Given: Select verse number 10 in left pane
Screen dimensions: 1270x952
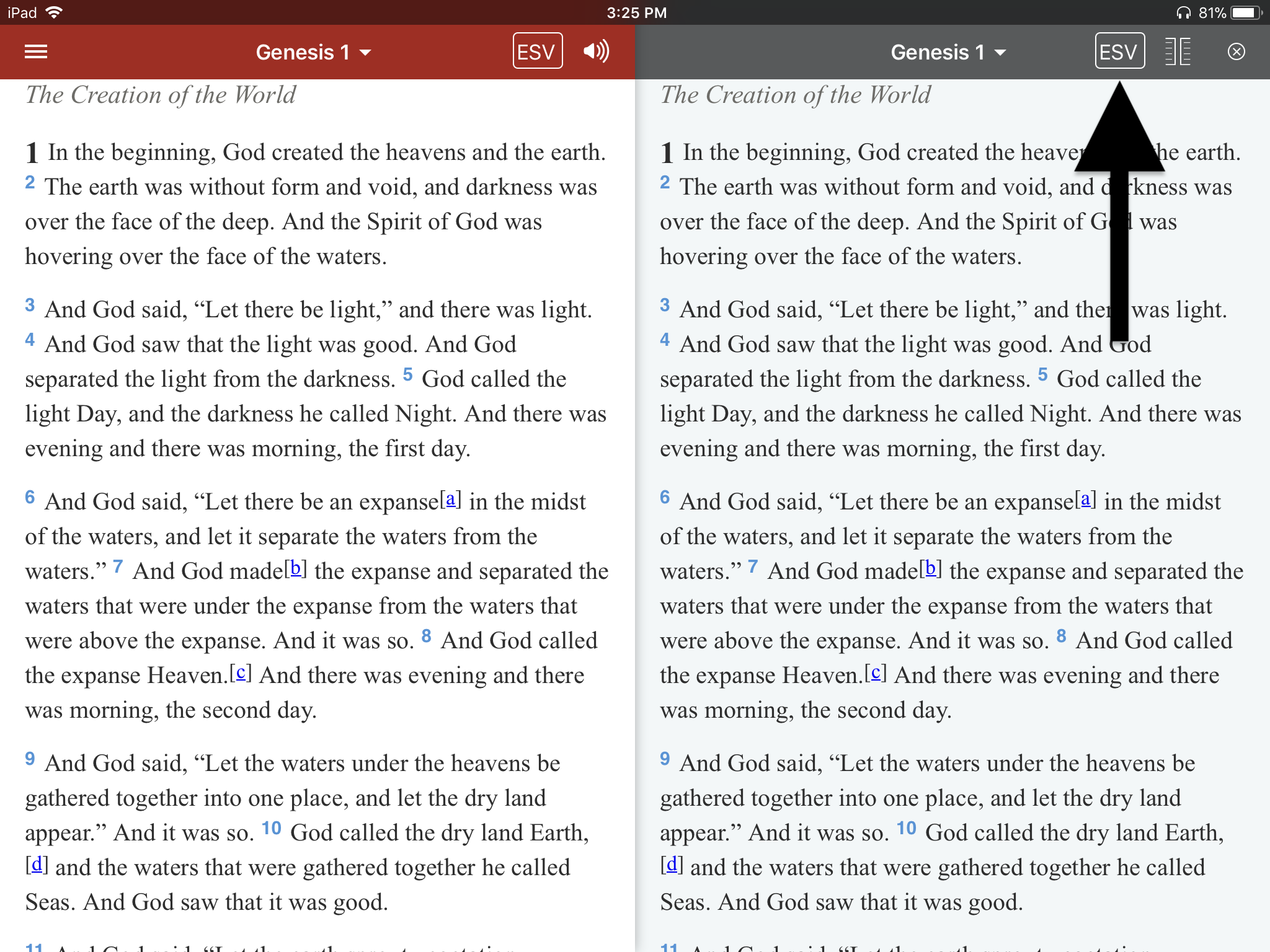Looking at the screenshot, I should (272, 828).
